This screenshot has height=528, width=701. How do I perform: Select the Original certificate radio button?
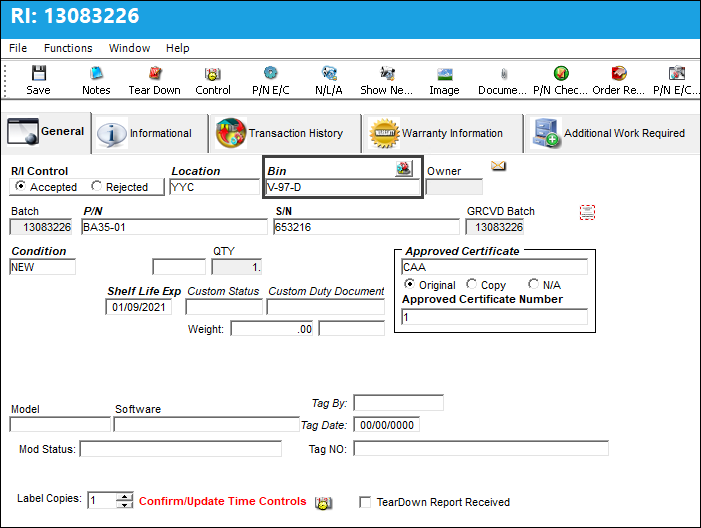coord(409,284)
